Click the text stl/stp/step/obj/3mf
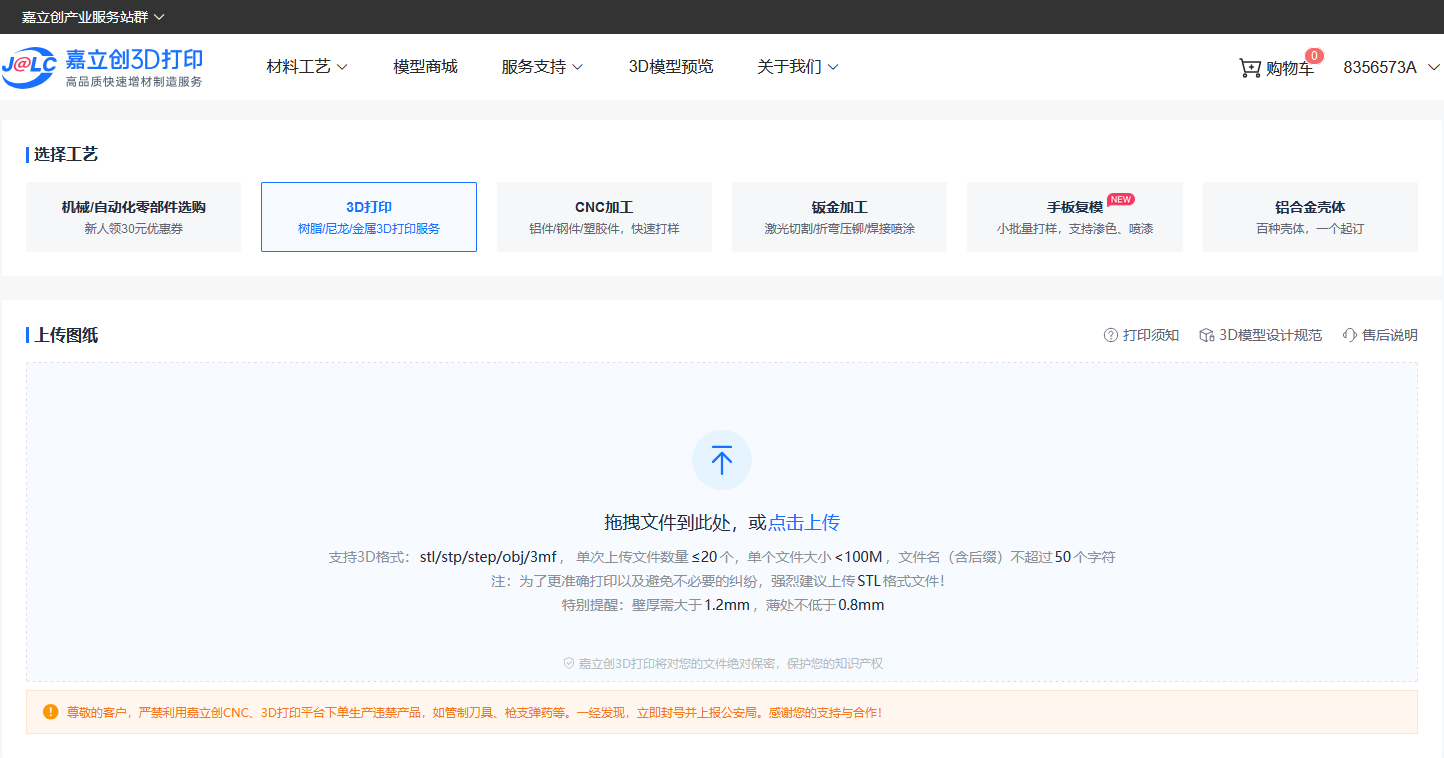The image size is (1444, 758). click(x=488, y=557)
